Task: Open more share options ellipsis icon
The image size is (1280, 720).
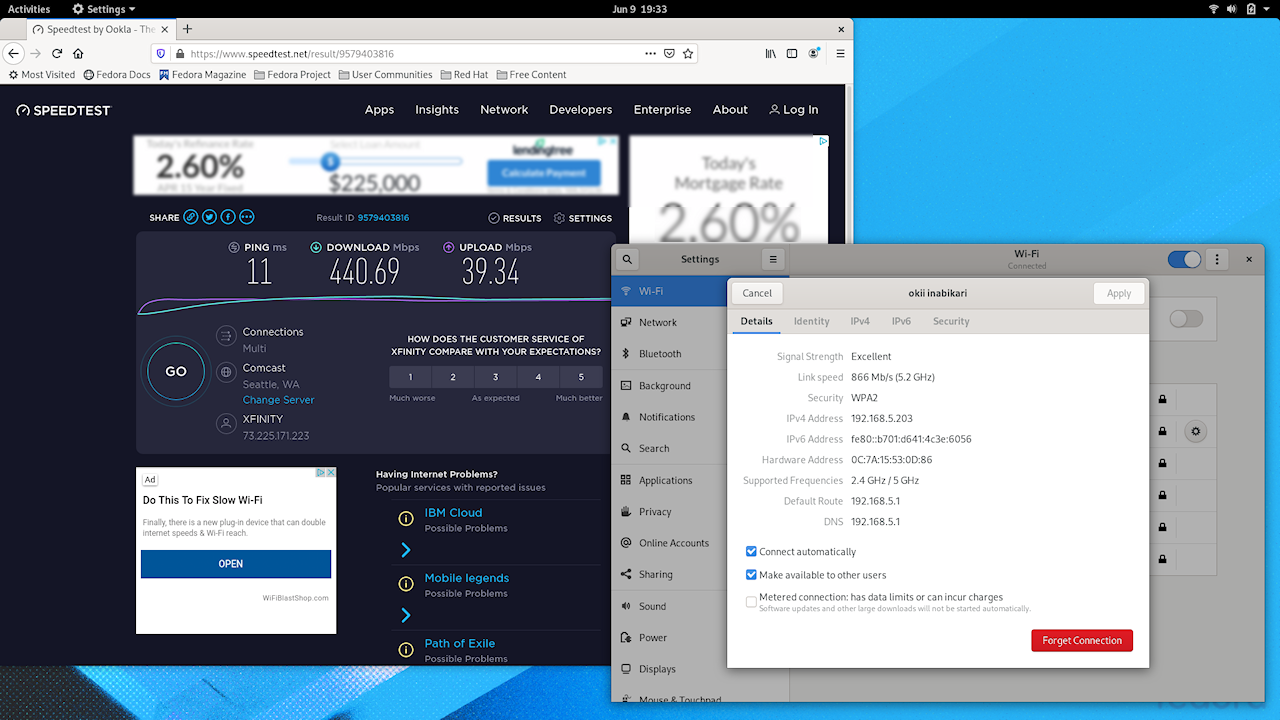Action: tap(247, 217)
